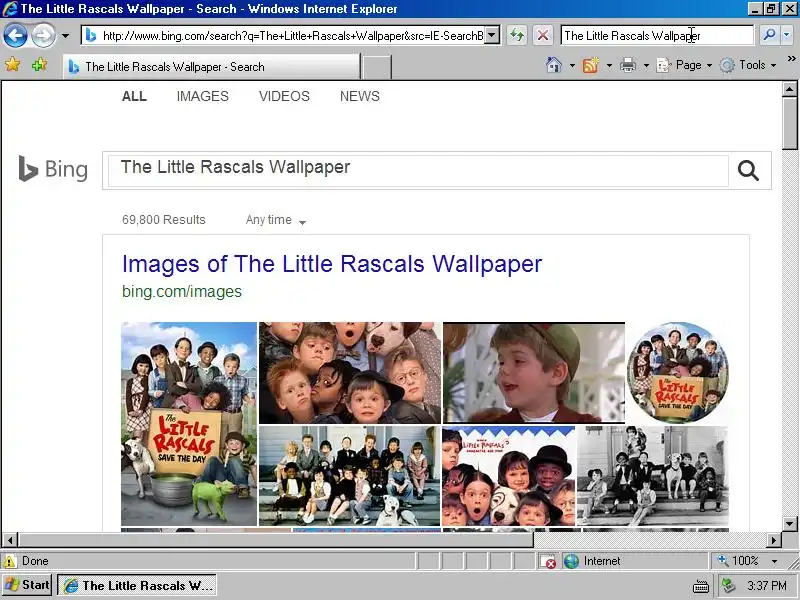Viewport: 800px width, 600px height.
Task: Open the Page menu
Action: click(684, 65)
